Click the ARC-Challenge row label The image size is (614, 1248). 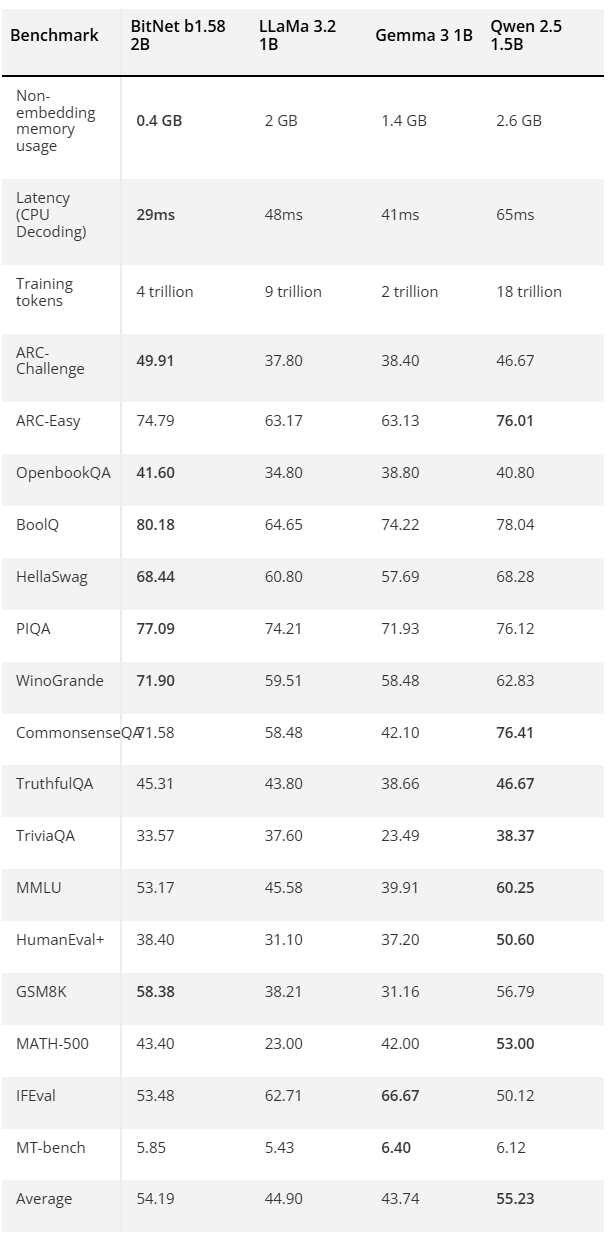50,360
